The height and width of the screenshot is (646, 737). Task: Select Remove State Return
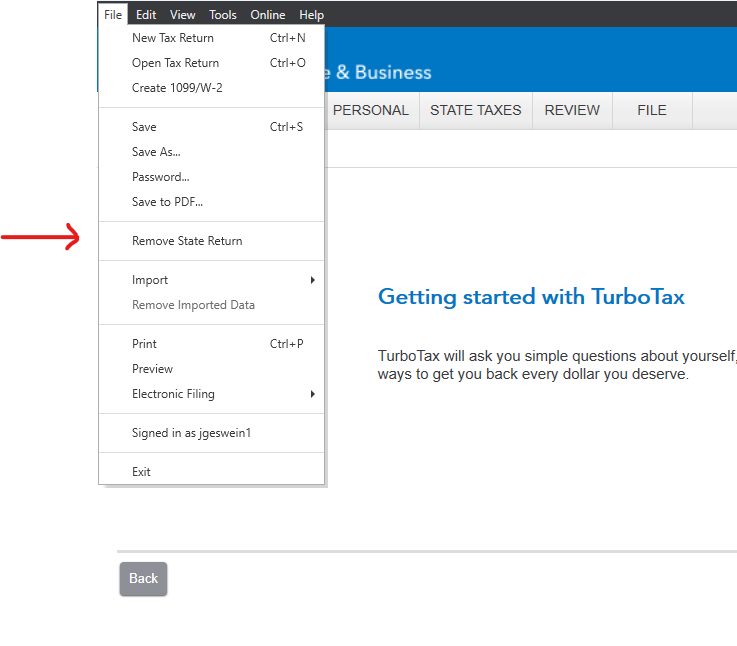[212, 241]
